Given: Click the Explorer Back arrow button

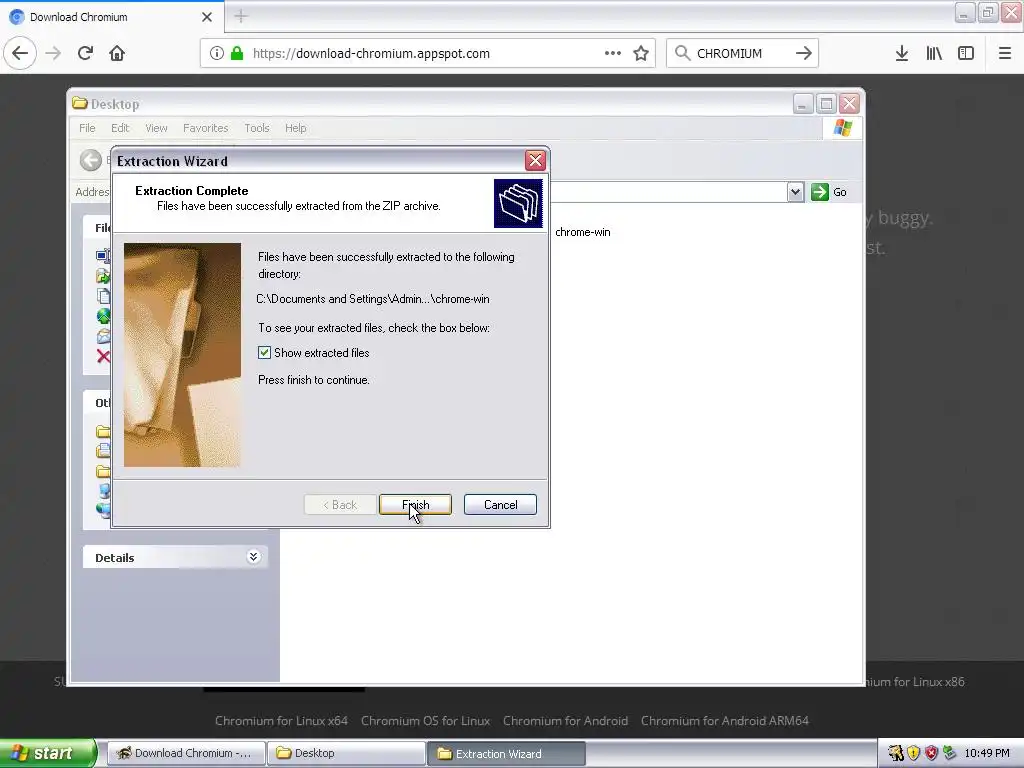Looking at the screenshot, I should (91, 160).
